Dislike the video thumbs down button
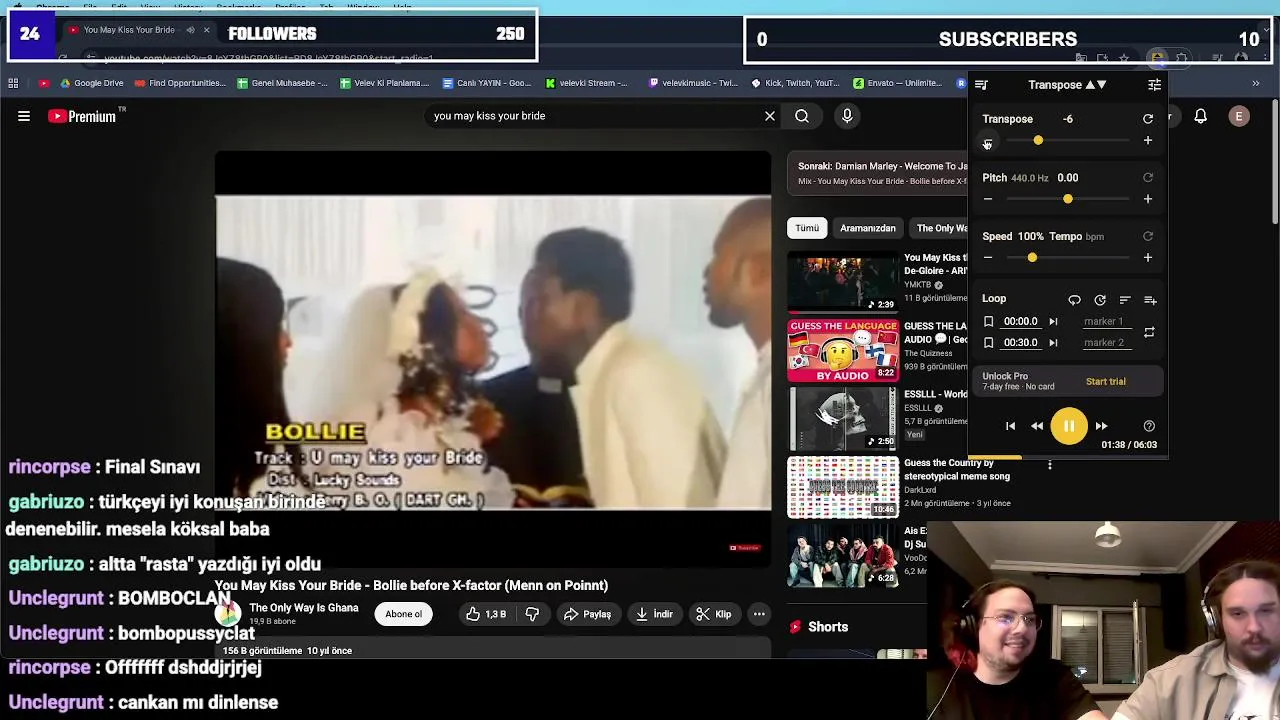Image resolution: width=1280 pixels, height=720 pixels. click(x=532, y=614)
